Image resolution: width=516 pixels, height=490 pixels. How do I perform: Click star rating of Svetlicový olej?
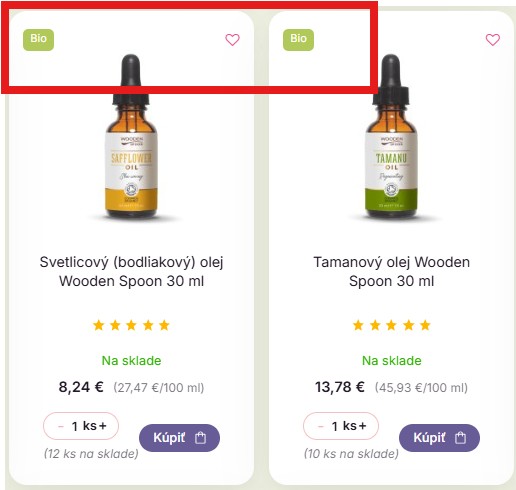(131, 325)
